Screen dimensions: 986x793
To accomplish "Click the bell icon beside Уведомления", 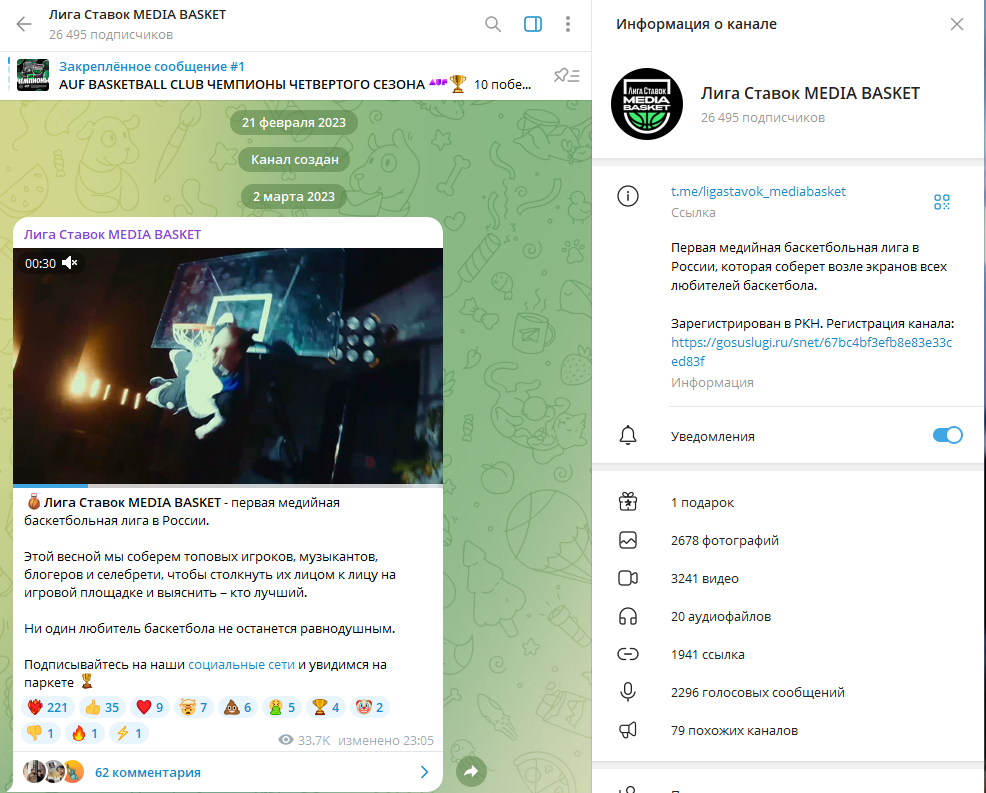I will click(x=628, y=435).
